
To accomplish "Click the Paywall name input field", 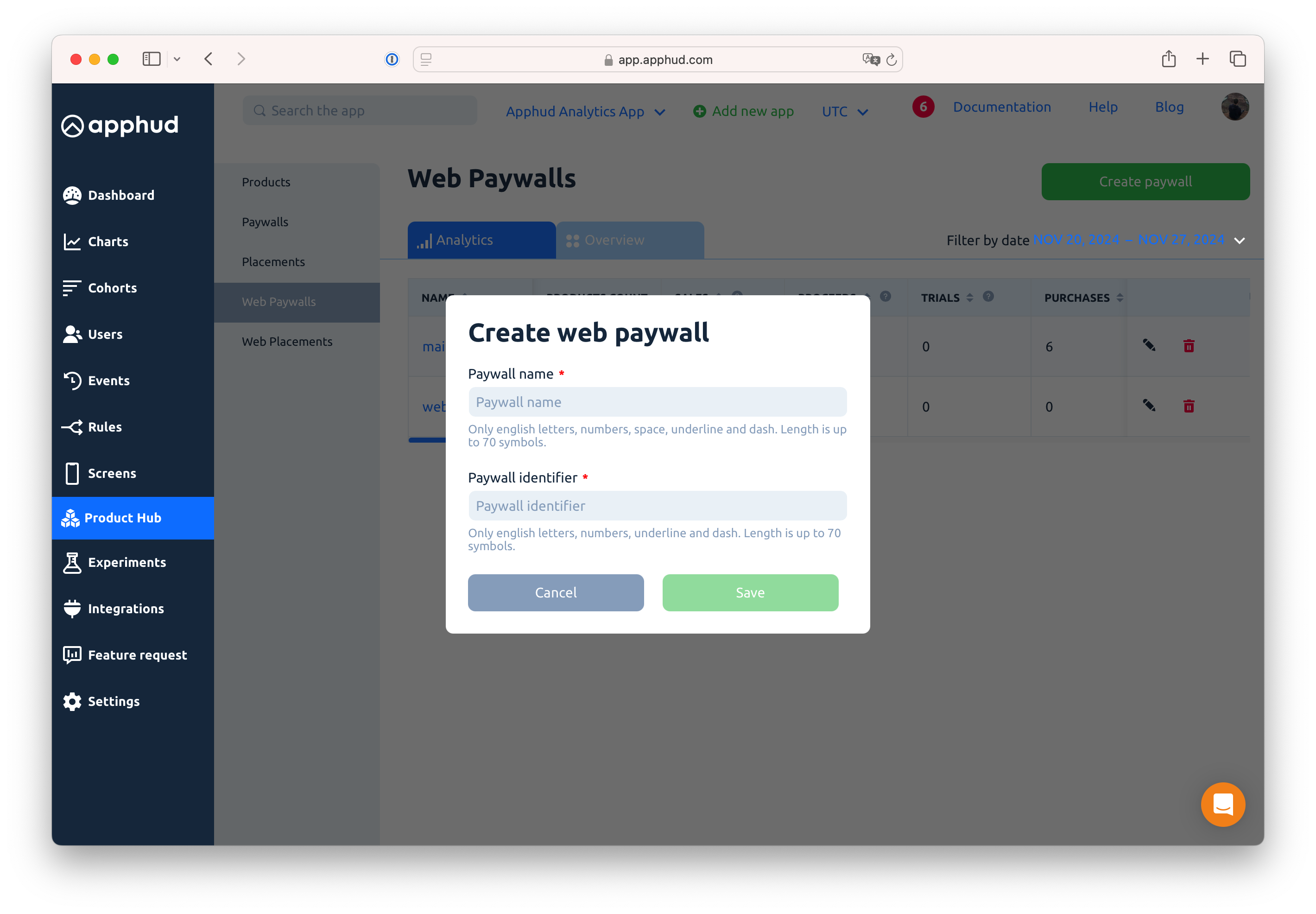I will 657,402.
